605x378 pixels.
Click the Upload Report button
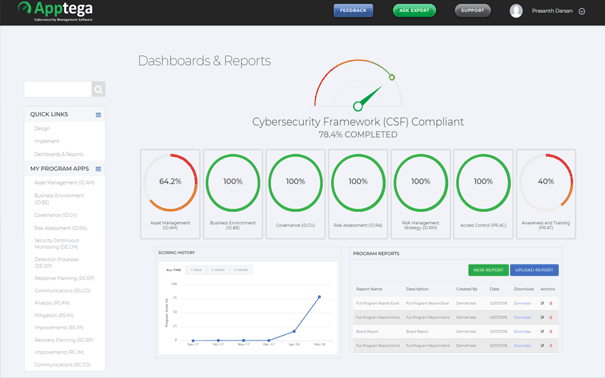(534, 270)
